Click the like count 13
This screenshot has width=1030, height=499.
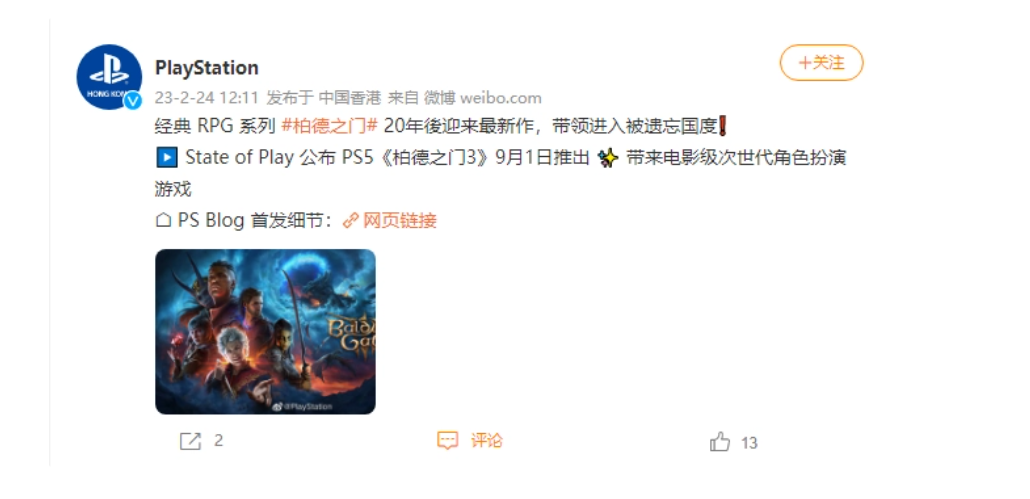pos(750,443)
